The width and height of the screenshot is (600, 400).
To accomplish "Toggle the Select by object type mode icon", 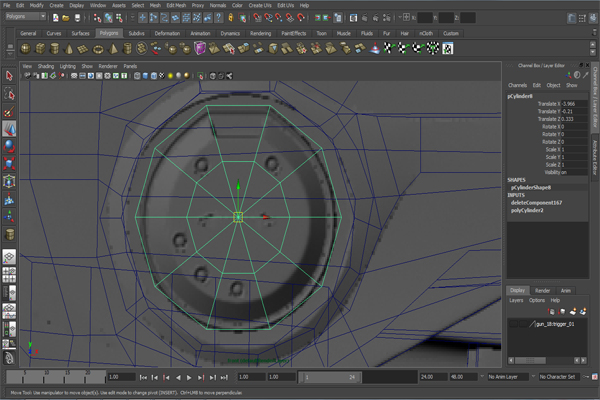I will (109, 18).
